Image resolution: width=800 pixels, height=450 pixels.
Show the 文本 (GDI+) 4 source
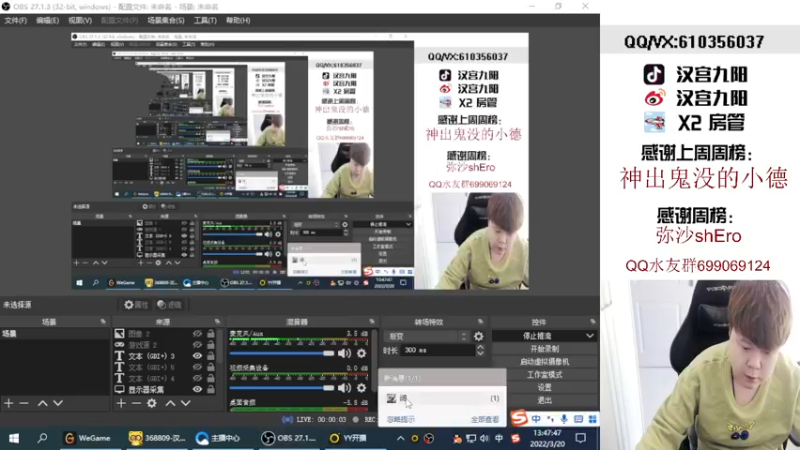[197, 379]
